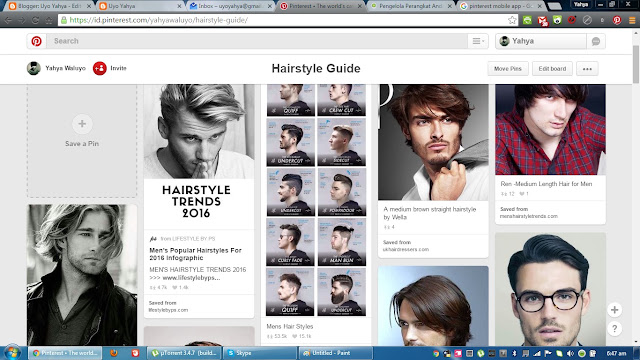This screenshot has width=640, height=360.
Task: Close the Blogger: Uyo Yahya tab
Action: tap(89, 6)
